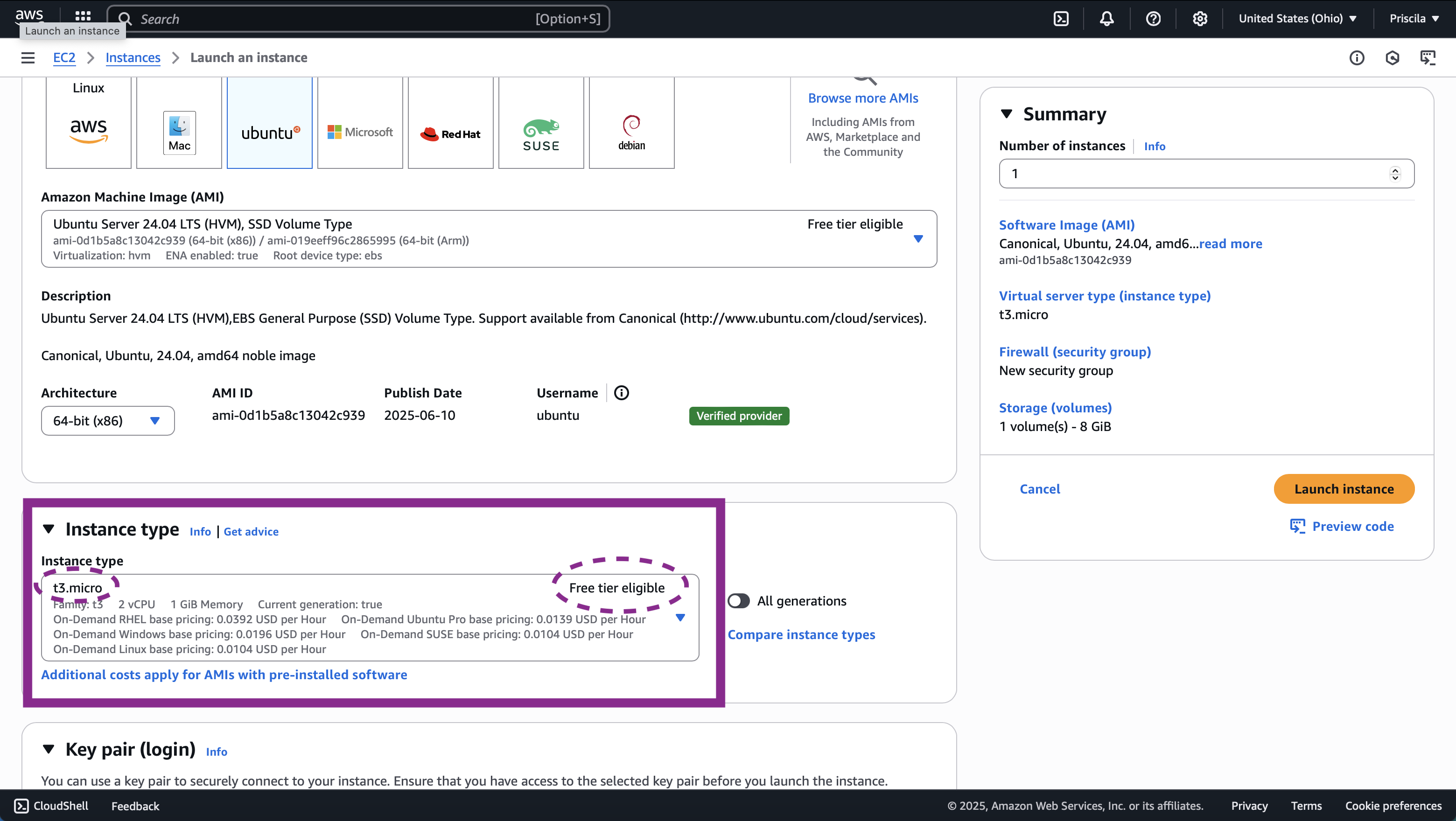Collapse the Summary panel section

point(1006,114)
